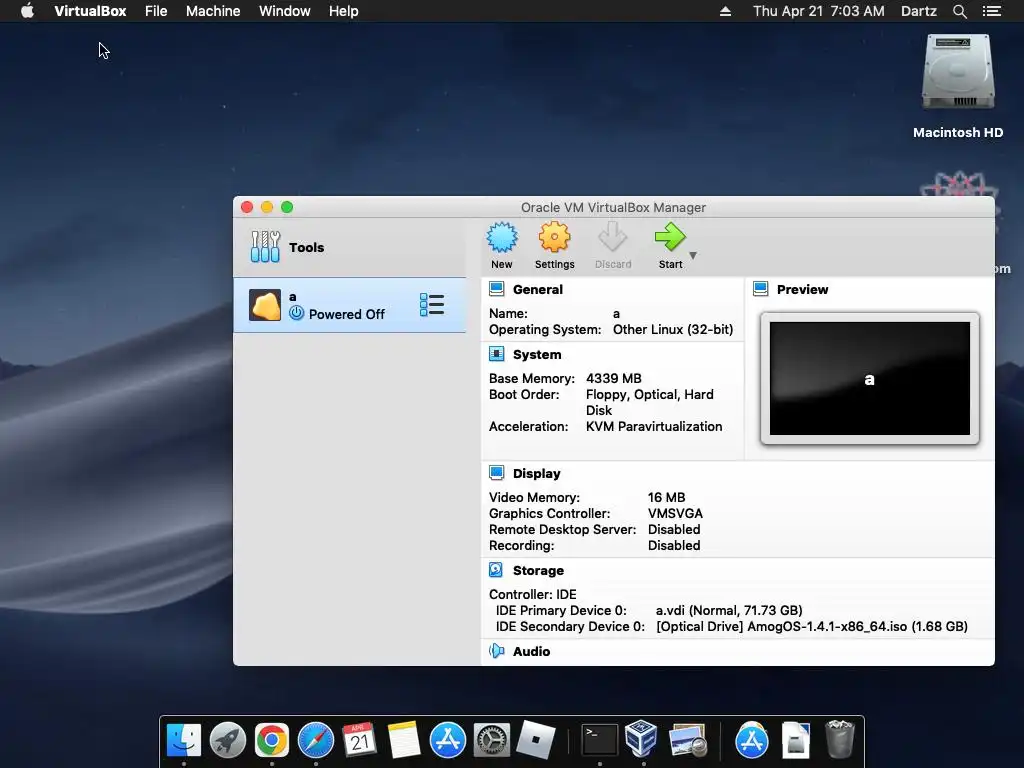Open the Audio section header link
The width and height of the screenshot is (1024, 768).
coord(532,651)
